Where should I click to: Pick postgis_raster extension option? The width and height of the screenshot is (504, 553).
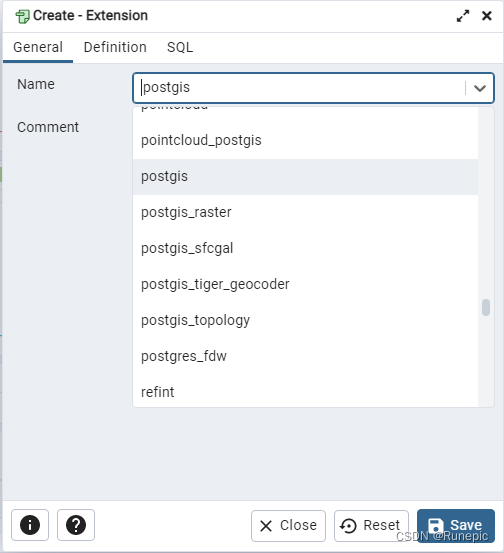305,213
